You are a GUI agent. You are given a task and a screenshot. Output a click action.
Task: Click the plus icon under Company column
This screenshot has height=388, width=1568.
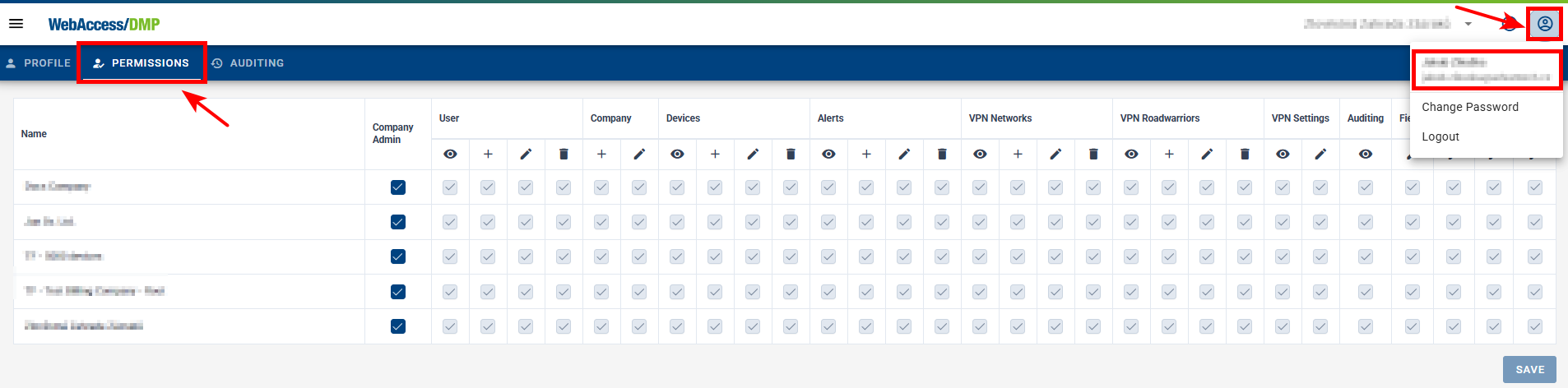(601, 155)
